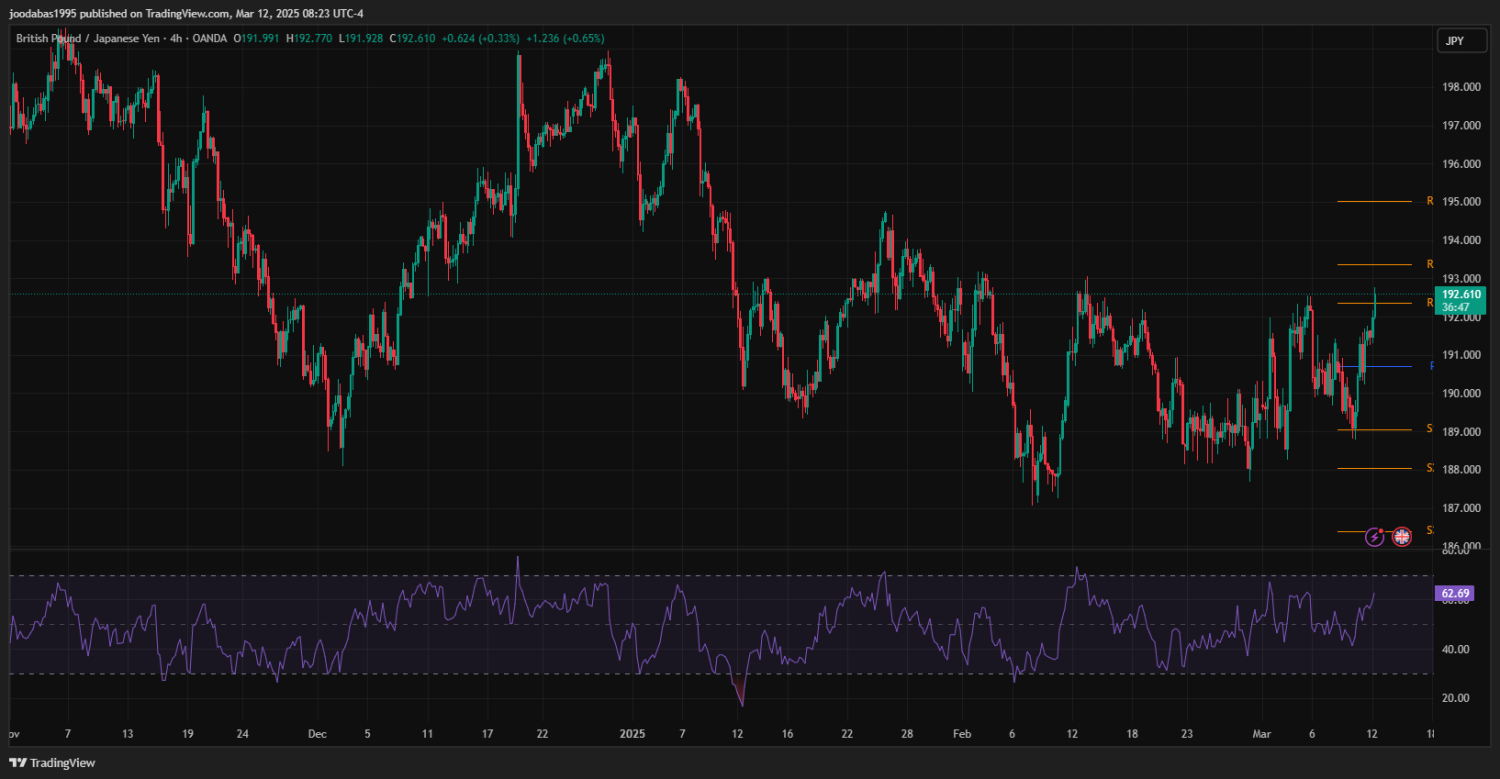Click the 28 date label on time axis
The width and height of the screenshot is (1500, 779).
click(x=907, y=734)
